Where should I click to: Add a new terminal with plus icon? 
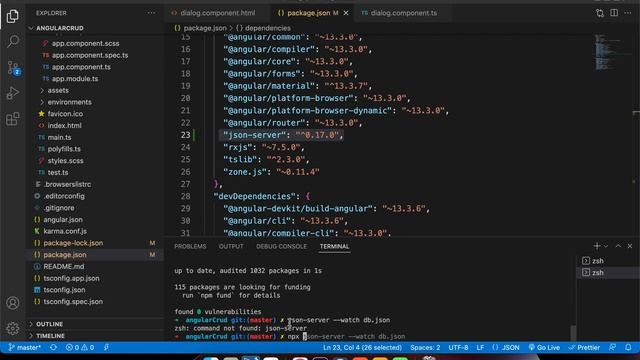[597, 246]
